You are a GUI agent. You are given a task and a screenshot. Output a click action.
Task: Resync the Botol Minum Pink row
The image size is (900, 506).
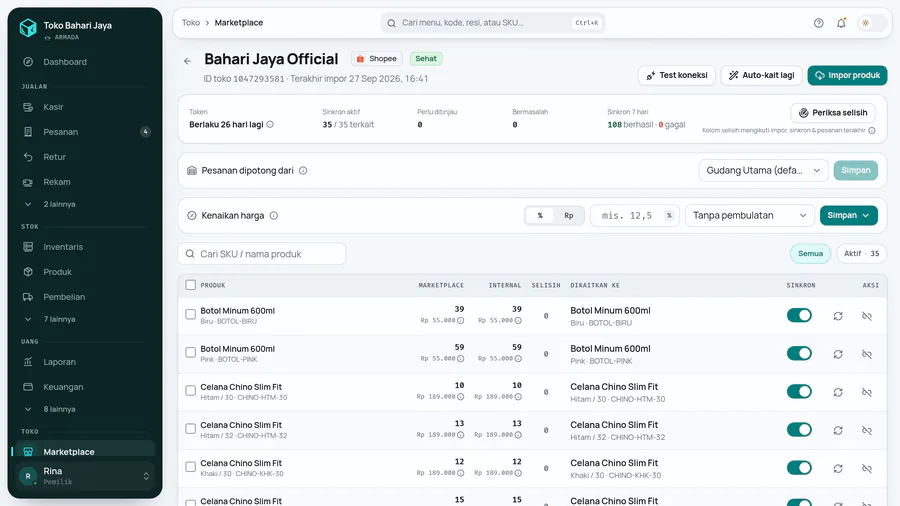click(838, 354)
